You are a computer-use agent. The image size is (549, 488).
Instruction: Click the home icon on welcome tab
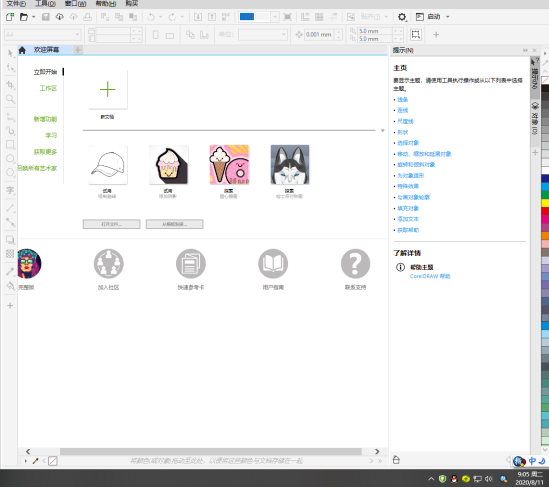[22, 50]
